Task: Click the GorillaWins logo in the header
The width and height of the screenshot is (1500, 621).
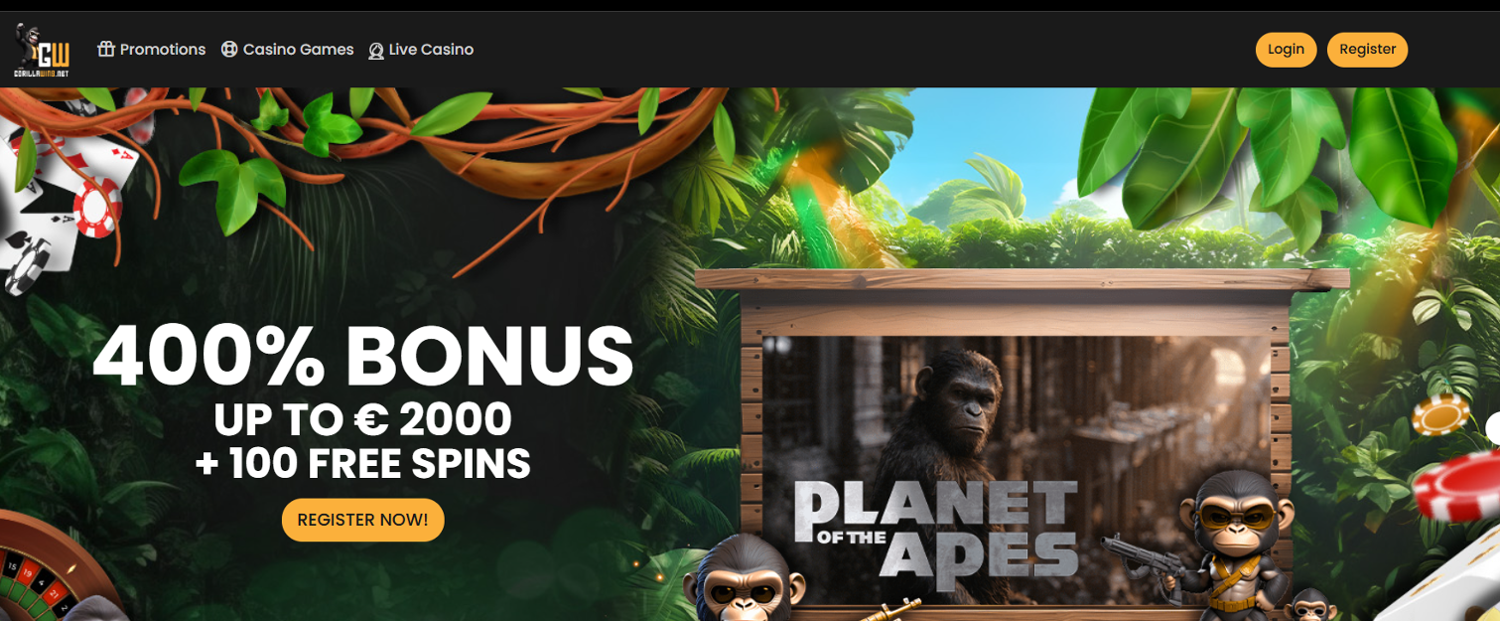Action: click(x=41, y=50)
